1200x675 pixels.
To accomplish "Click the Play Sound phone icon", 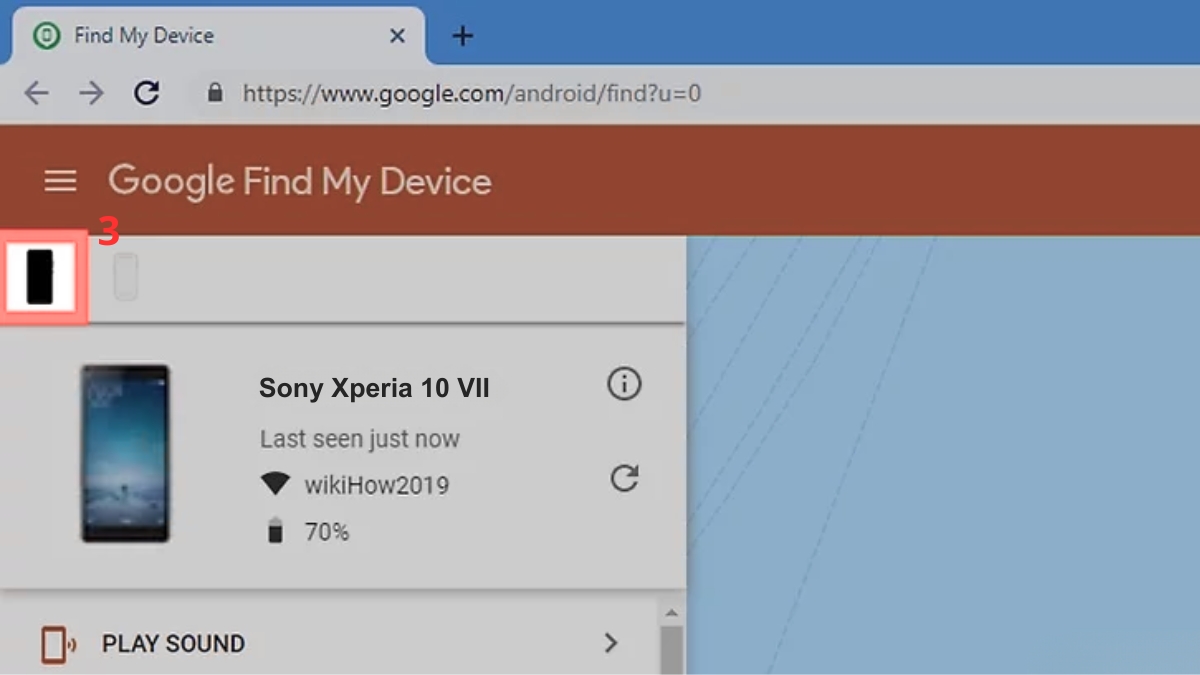I will [x=58, y=644].
